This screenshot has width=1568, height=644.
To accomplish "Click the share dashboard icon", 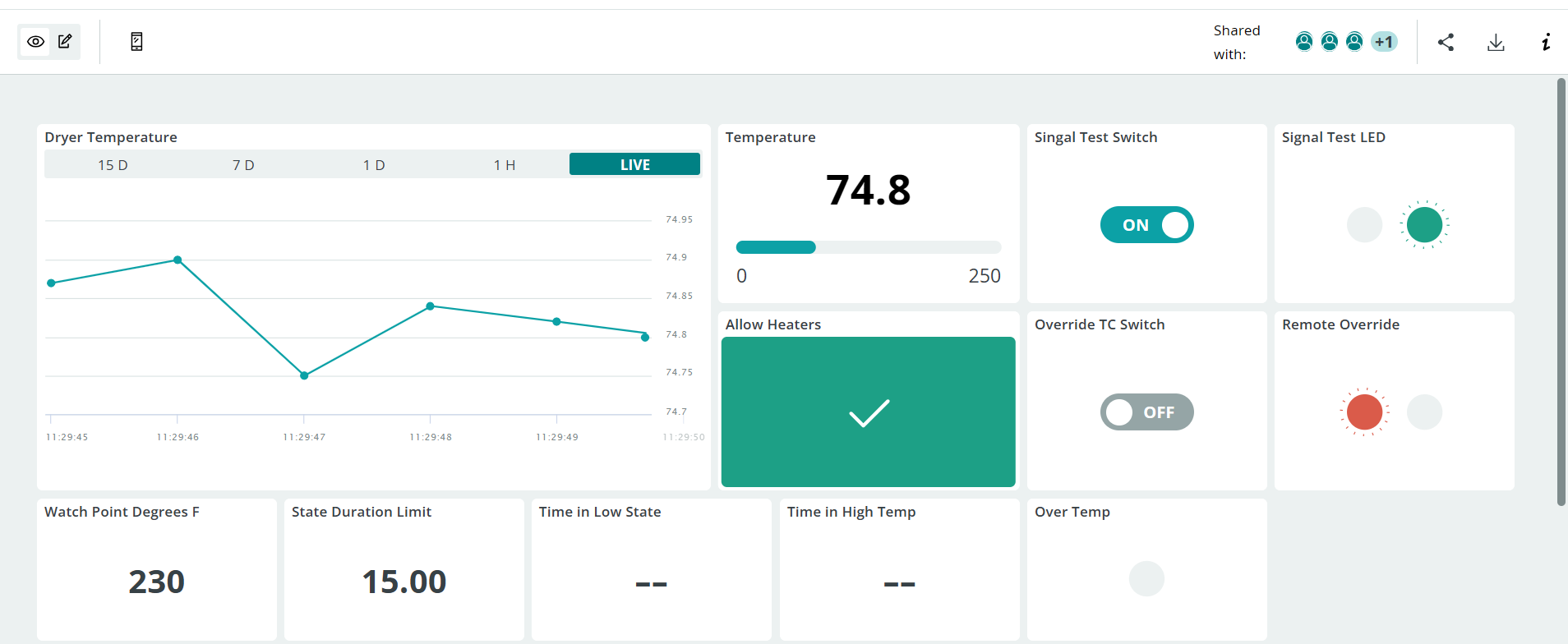I will pyautogui.click(x=1446, y=42).
